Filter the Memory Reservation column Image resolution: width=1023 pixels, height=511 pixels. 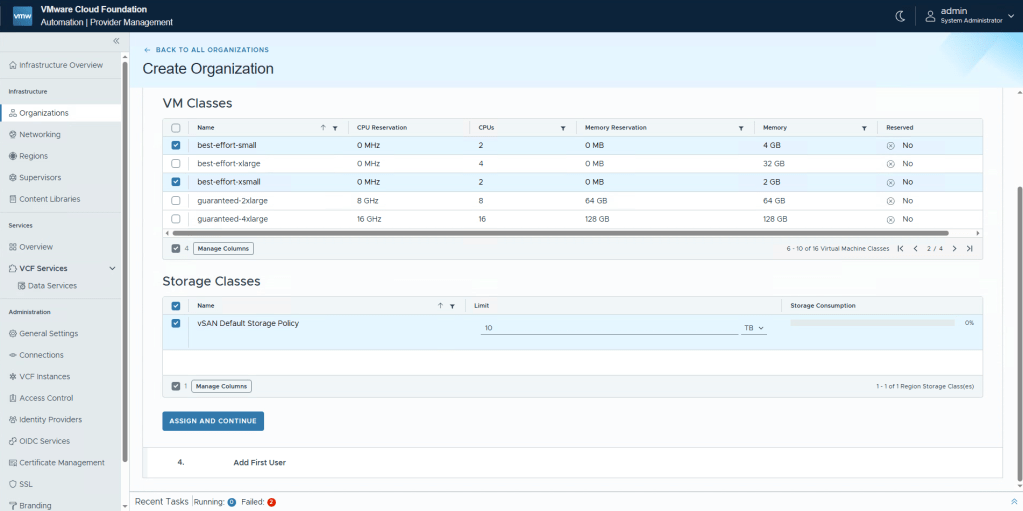(x=740, y=128)
